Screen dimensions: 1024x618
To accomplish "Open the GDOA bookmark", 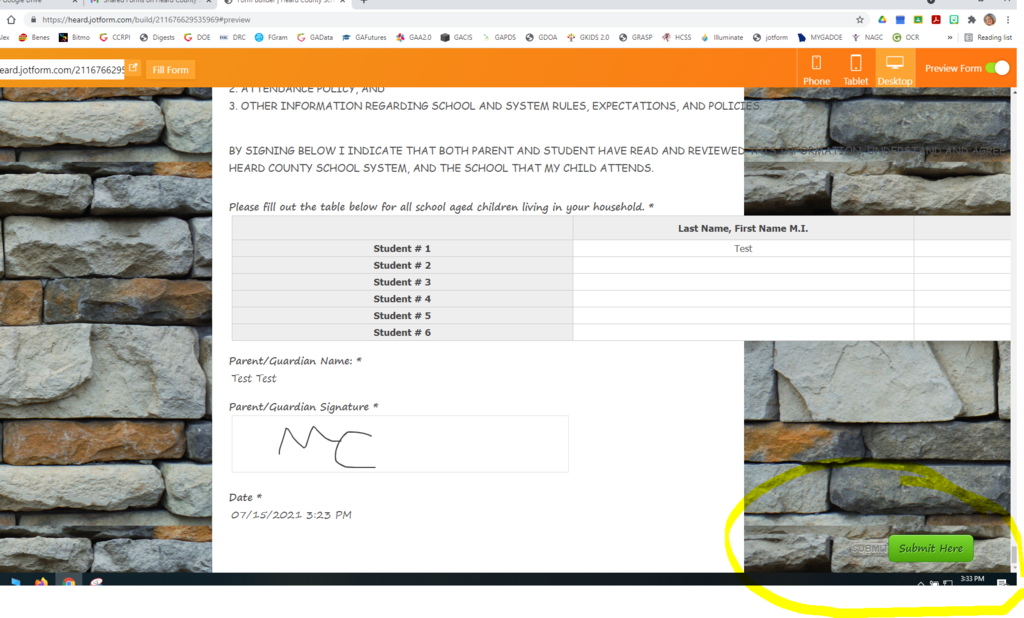I will tap(541, 38).
